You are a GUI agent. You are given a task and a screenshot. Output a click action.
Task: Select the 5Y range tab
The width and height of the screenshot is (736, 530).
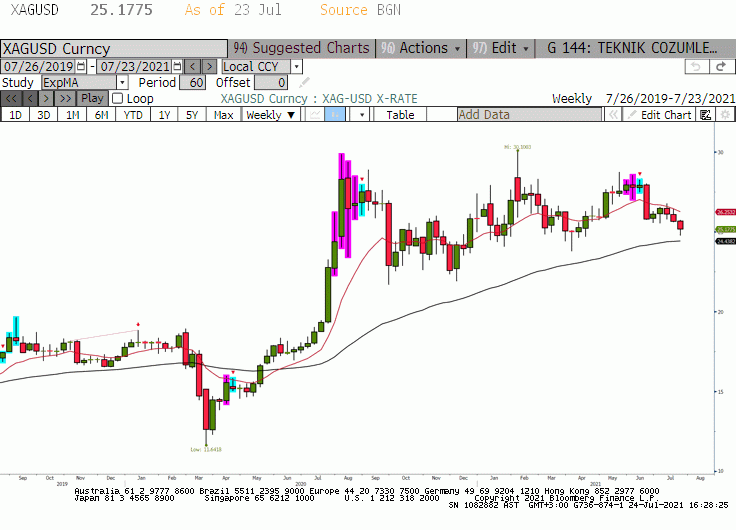(192, 115)
